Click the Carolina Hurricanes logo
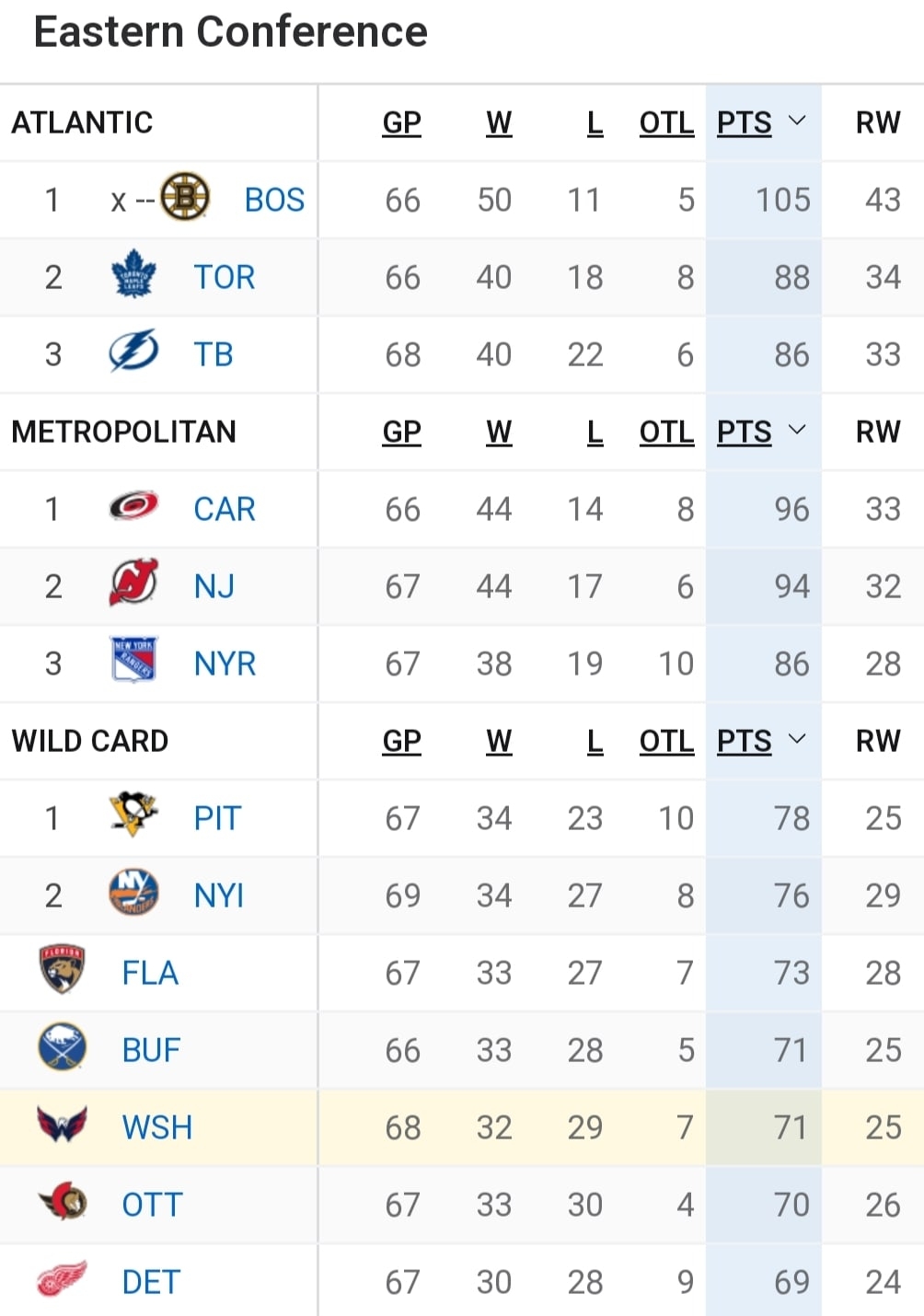Image resolution: width=924 pixels, height=1316 pixels. tap(133, 506)
